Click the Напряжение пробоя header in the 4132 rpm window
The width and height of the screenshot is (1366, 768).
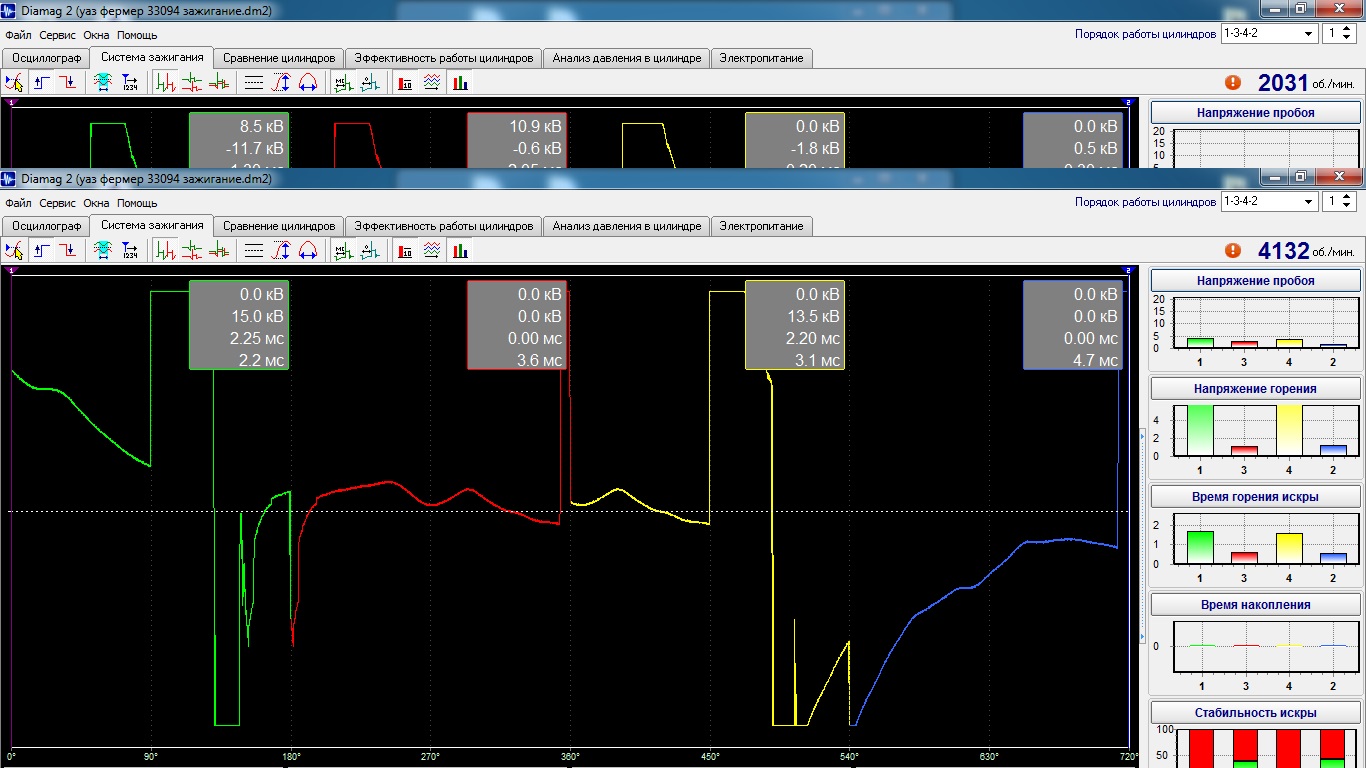1256,281
